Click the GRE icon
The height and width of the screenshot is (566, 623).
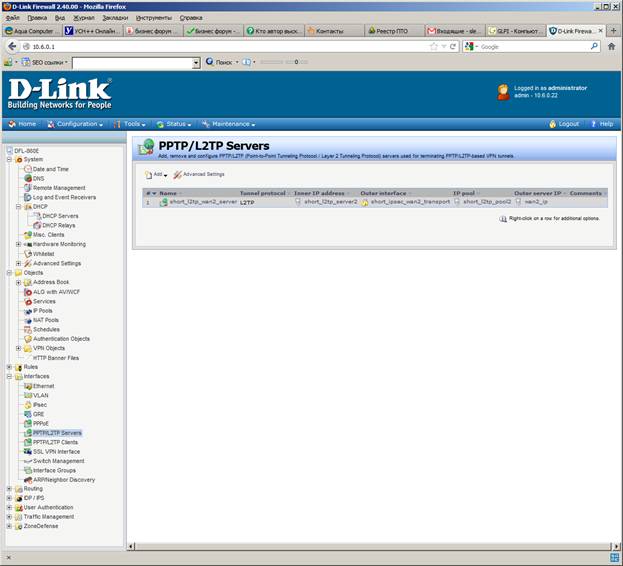tap(28, 414)
